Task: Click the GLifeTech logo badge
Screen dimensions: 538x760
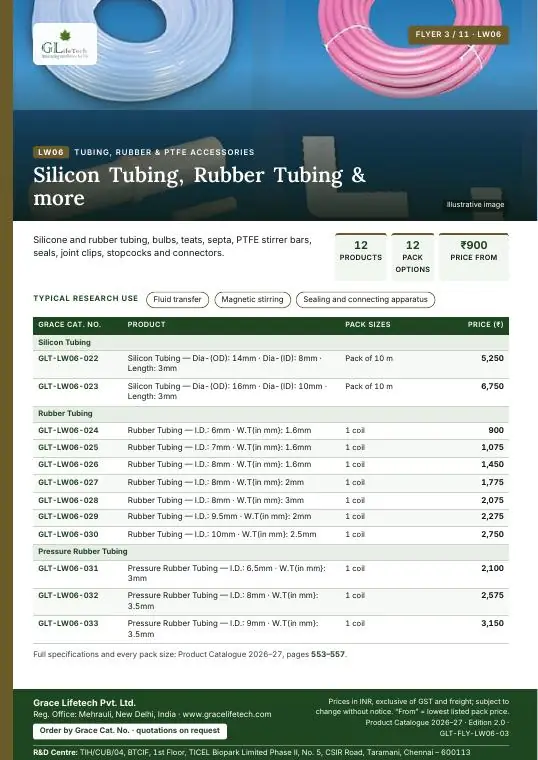Action: pyautogui.click(x=65, y=44)
